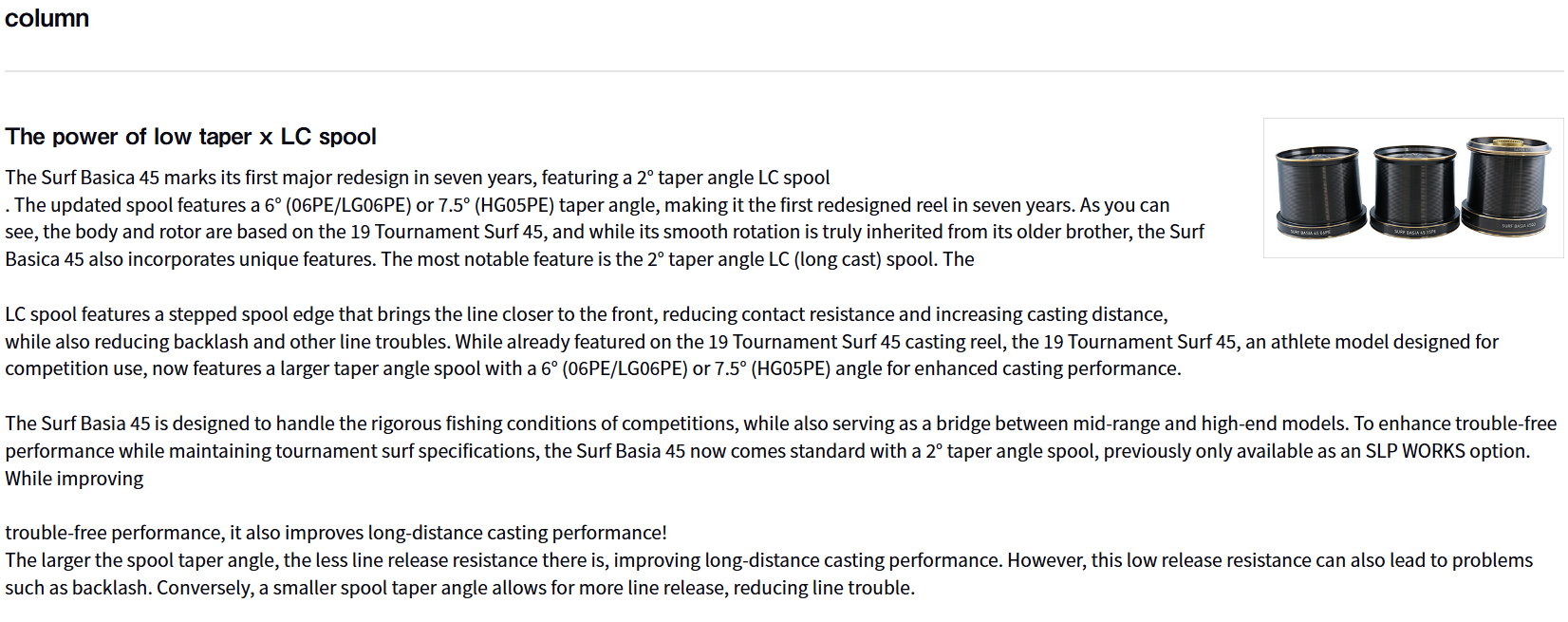Viewport: 1568px width, 622px height.
Task: Click the line starting "LC spool features a stepped"
Action: tap(586, 314)
